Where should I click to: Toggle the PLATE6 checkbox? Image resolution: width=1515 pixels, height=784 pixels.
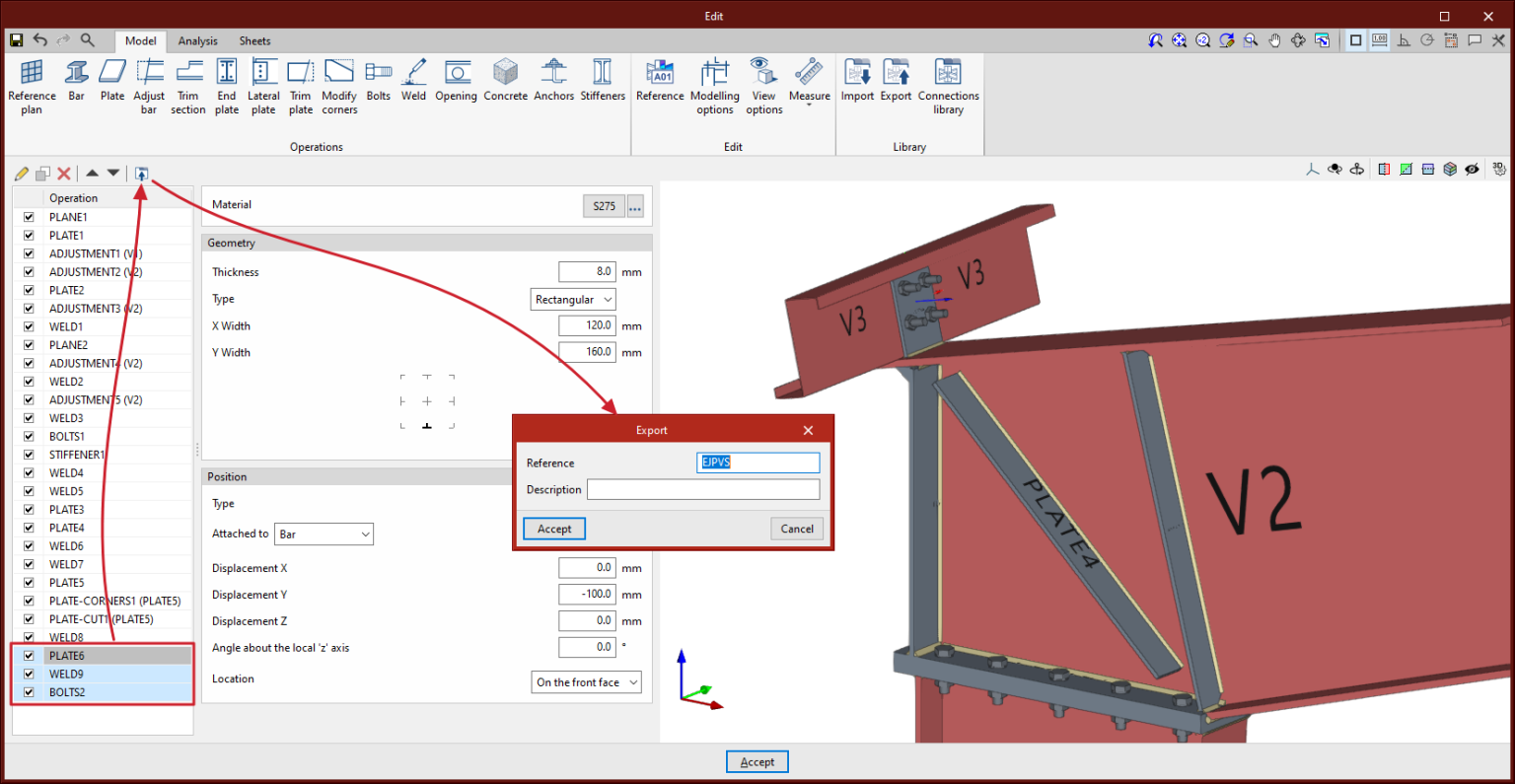29,656
